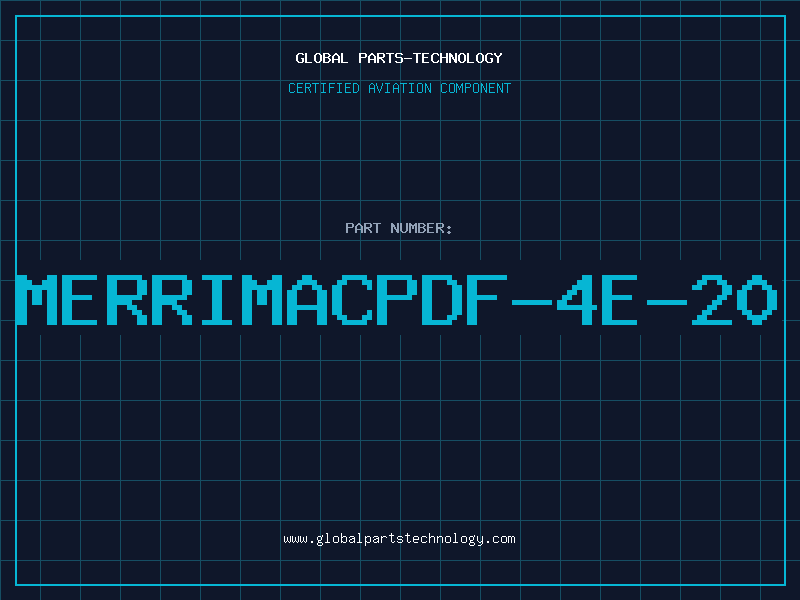Click the word NUMBER: above the part code

(x=421, y=228)
